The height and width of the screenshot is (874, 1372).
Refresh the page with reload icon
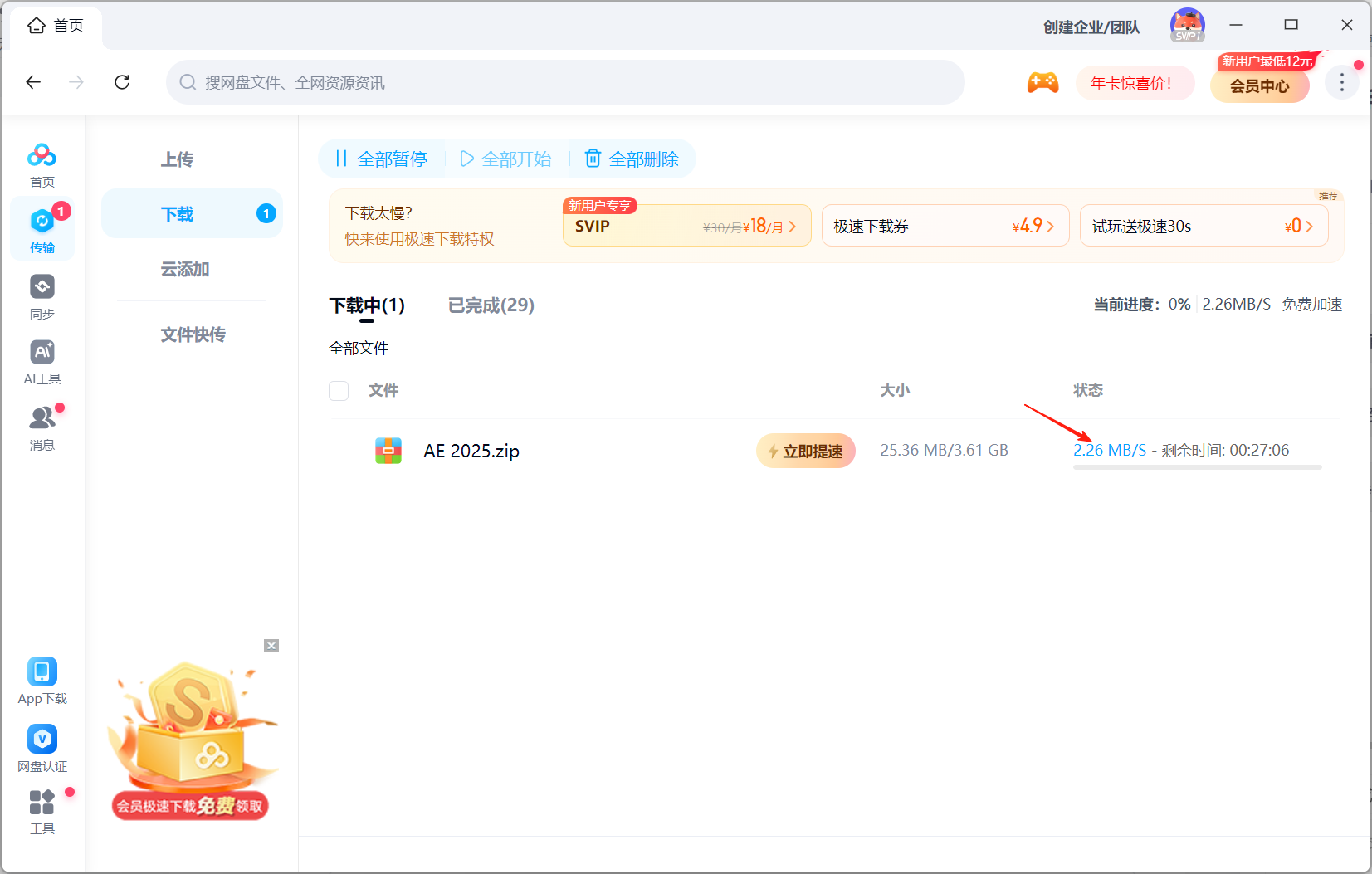pyautogui.click(x=122, y=82)
